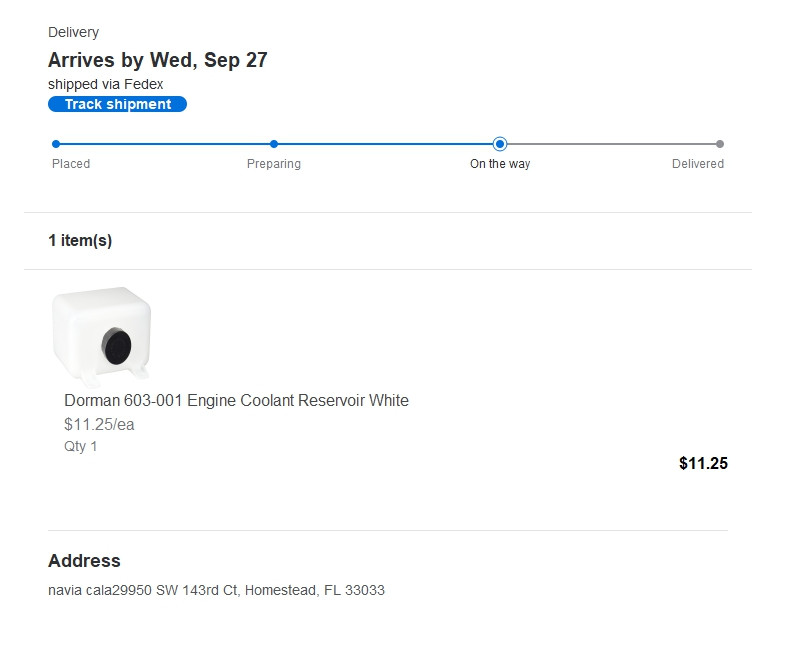Click the Placed stage label
800x666 pixels.
click(x=71, y=164)
